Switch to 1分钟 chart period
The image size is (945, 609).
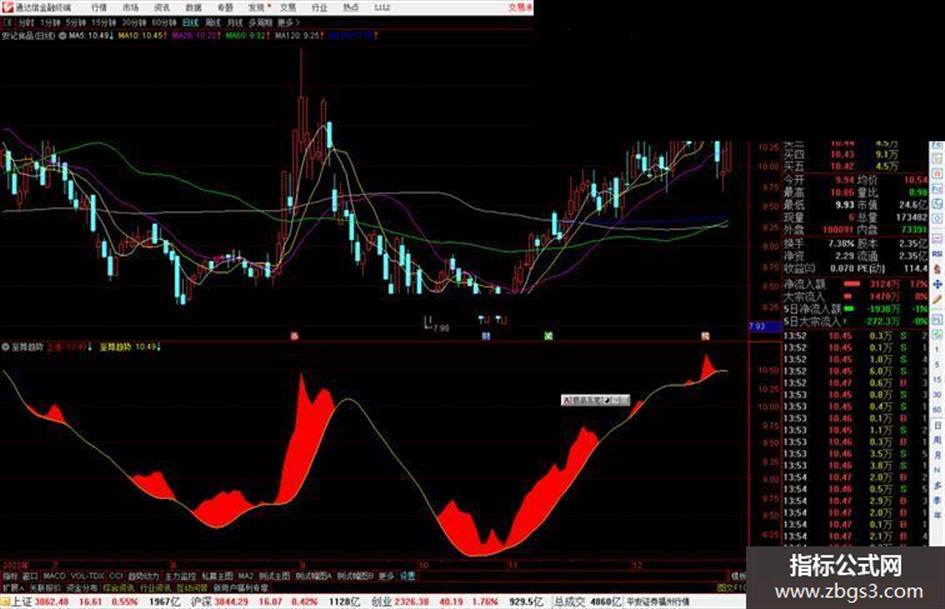pos(50,23)
